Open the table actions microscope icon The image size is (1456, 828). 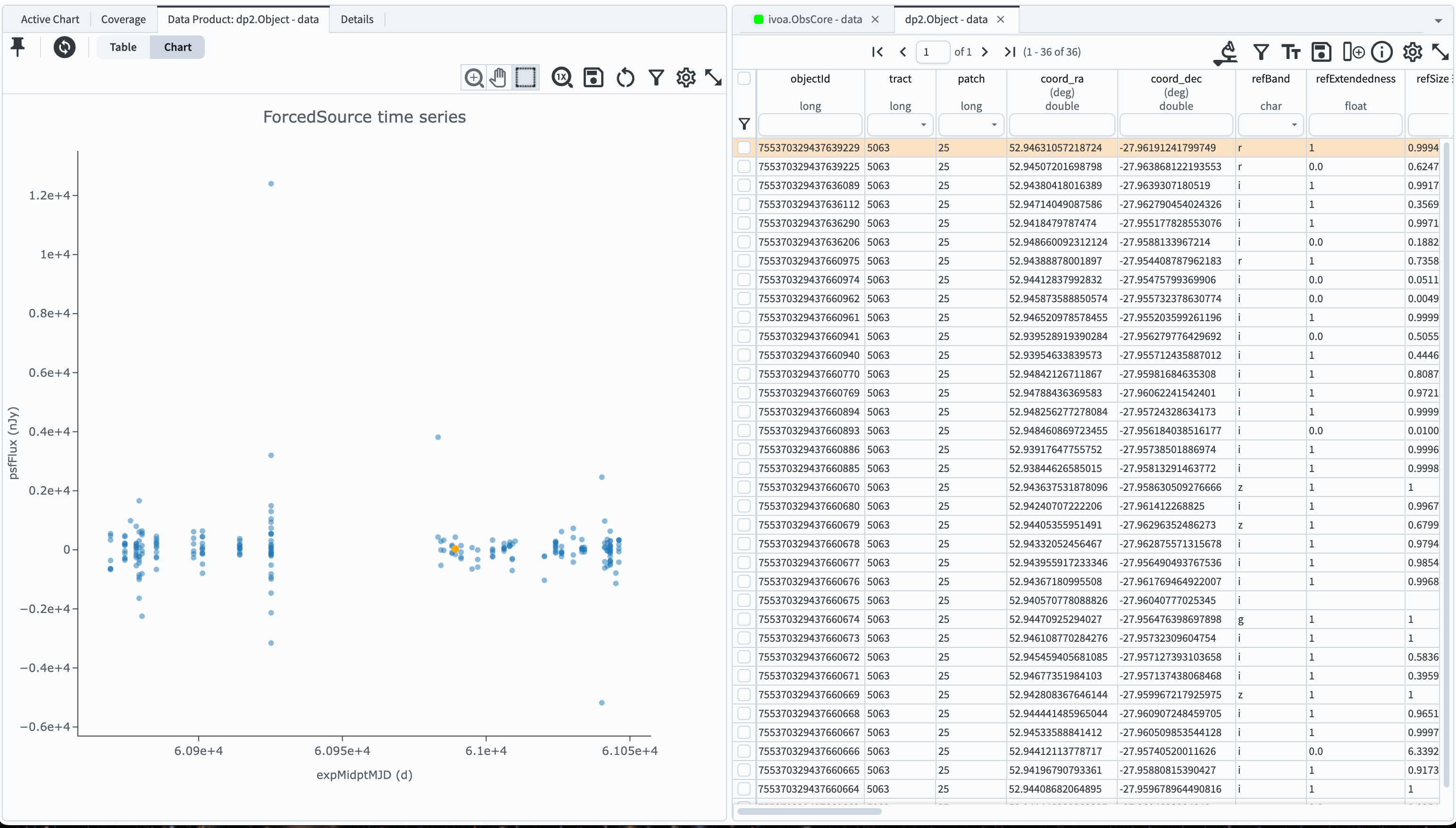(x=1227, y=52)
